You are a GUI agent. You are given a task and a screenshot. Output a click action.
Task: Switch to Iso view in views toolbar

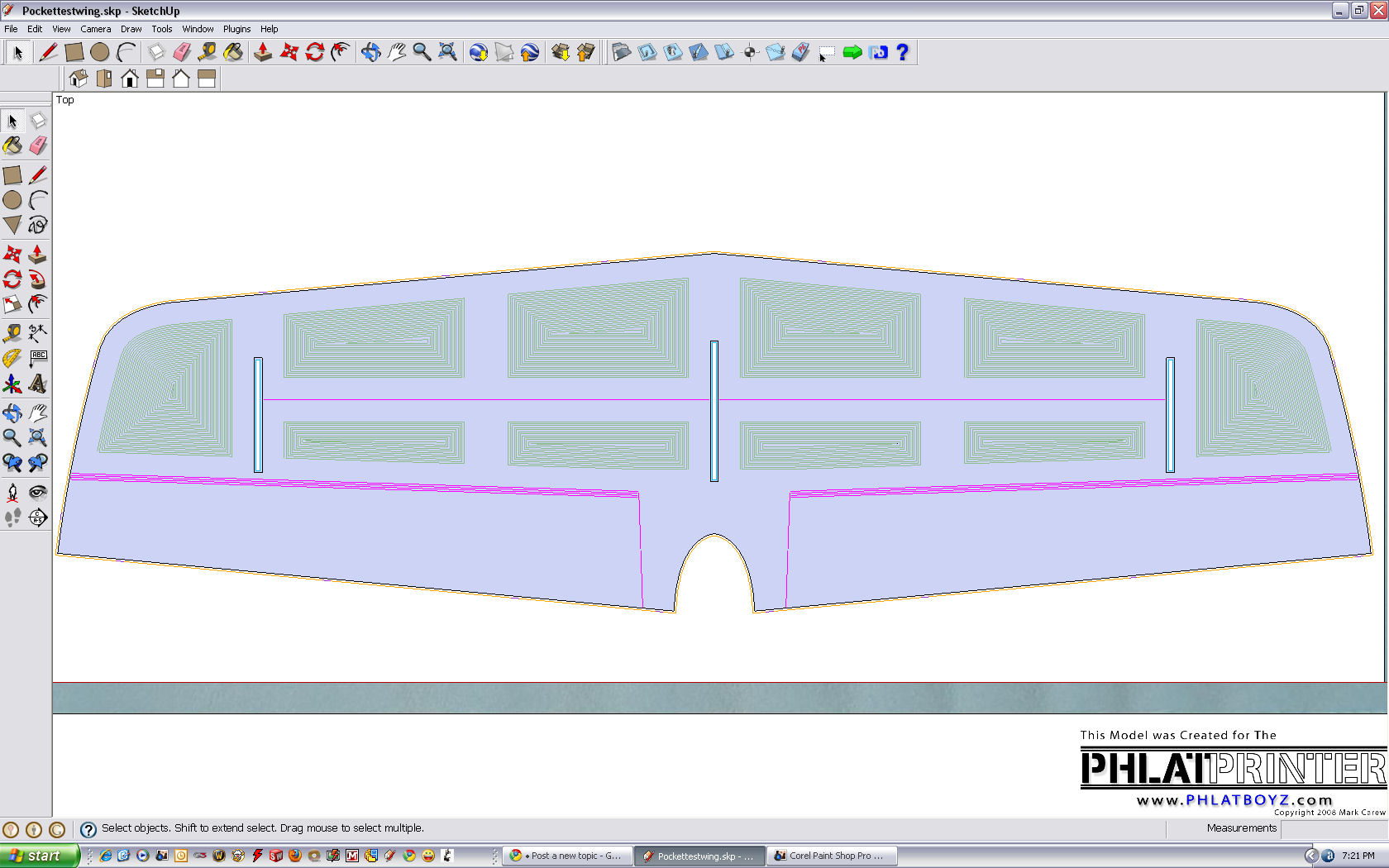(x=79, y=79)
